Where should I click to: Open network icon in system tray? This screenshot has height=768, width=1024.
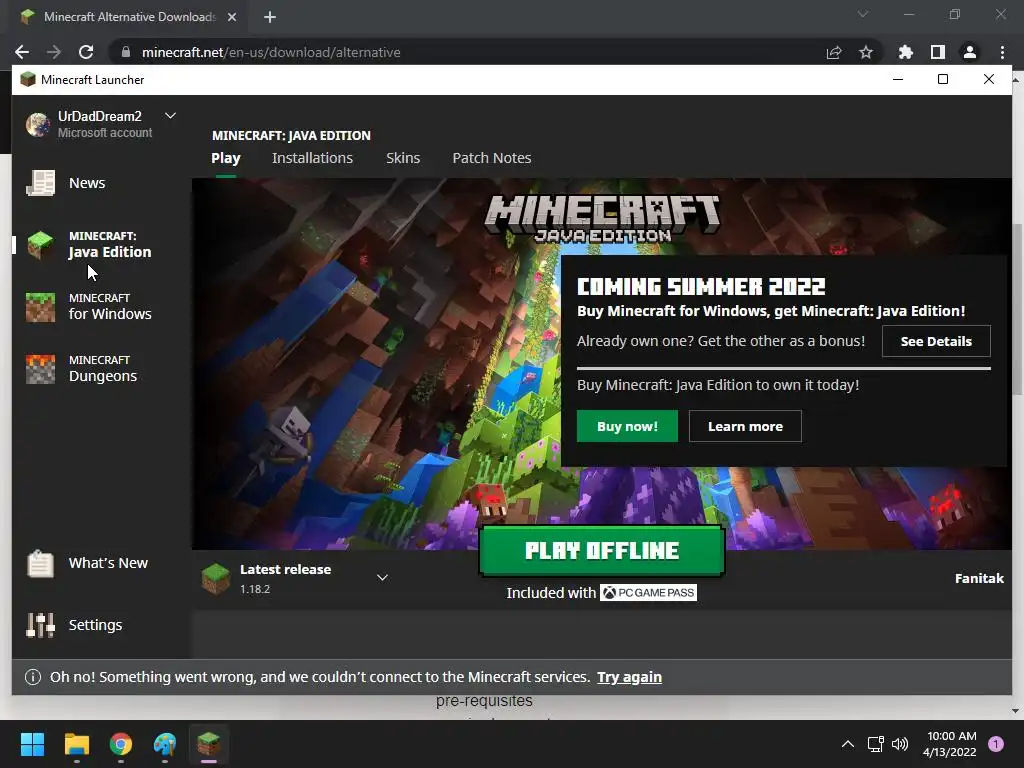coord(875,744)
